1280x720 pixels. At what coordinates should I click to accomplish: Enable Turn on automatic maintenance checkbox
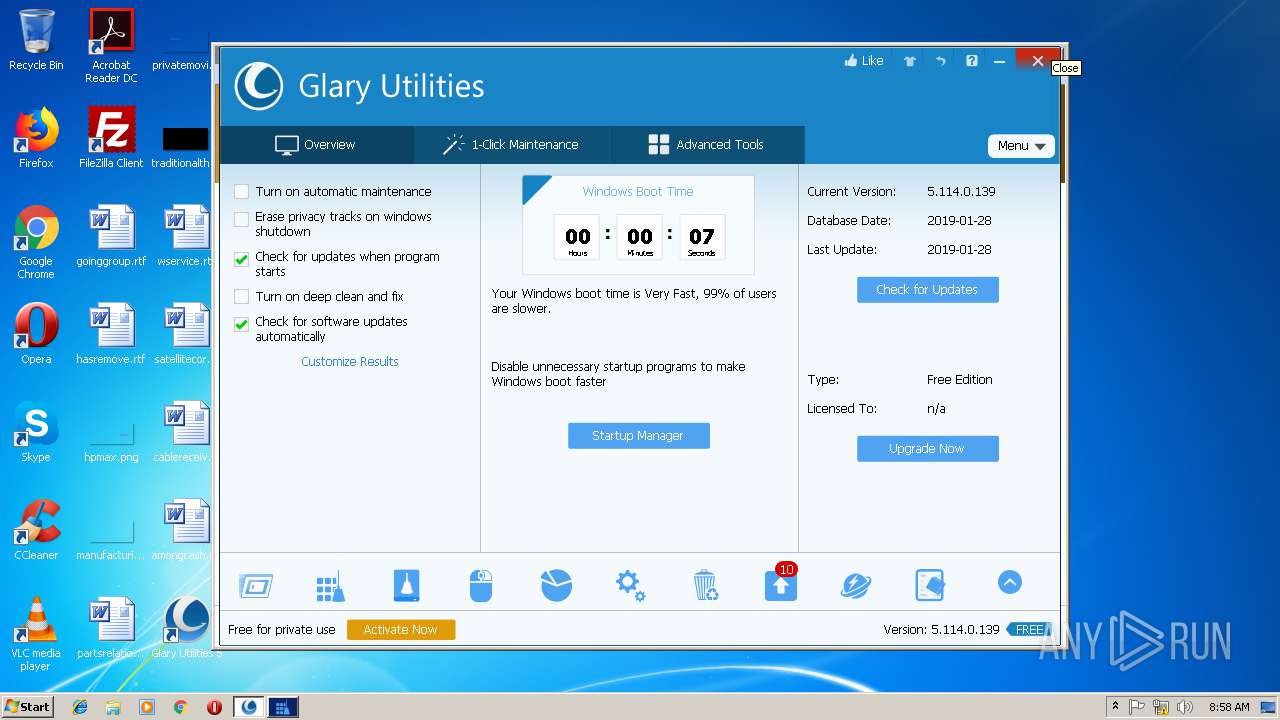coord(241,192)
